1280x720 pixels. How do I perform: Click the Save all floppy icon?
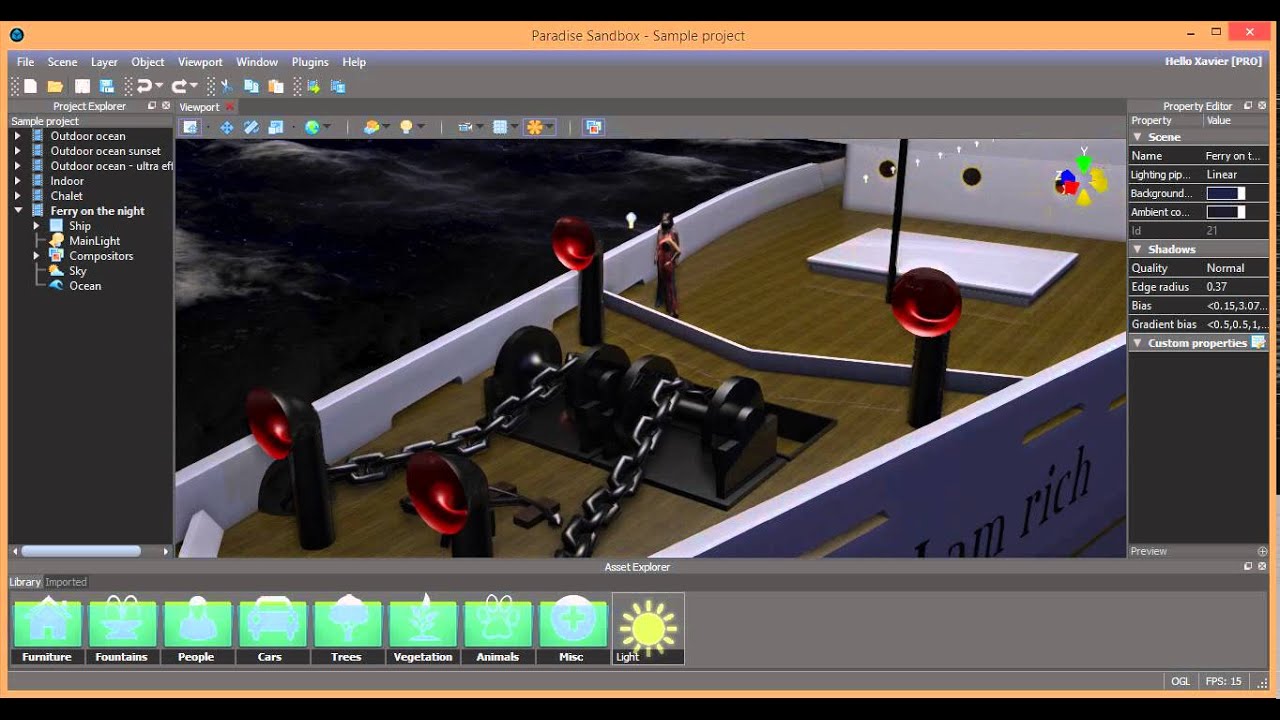pos(107,87)
